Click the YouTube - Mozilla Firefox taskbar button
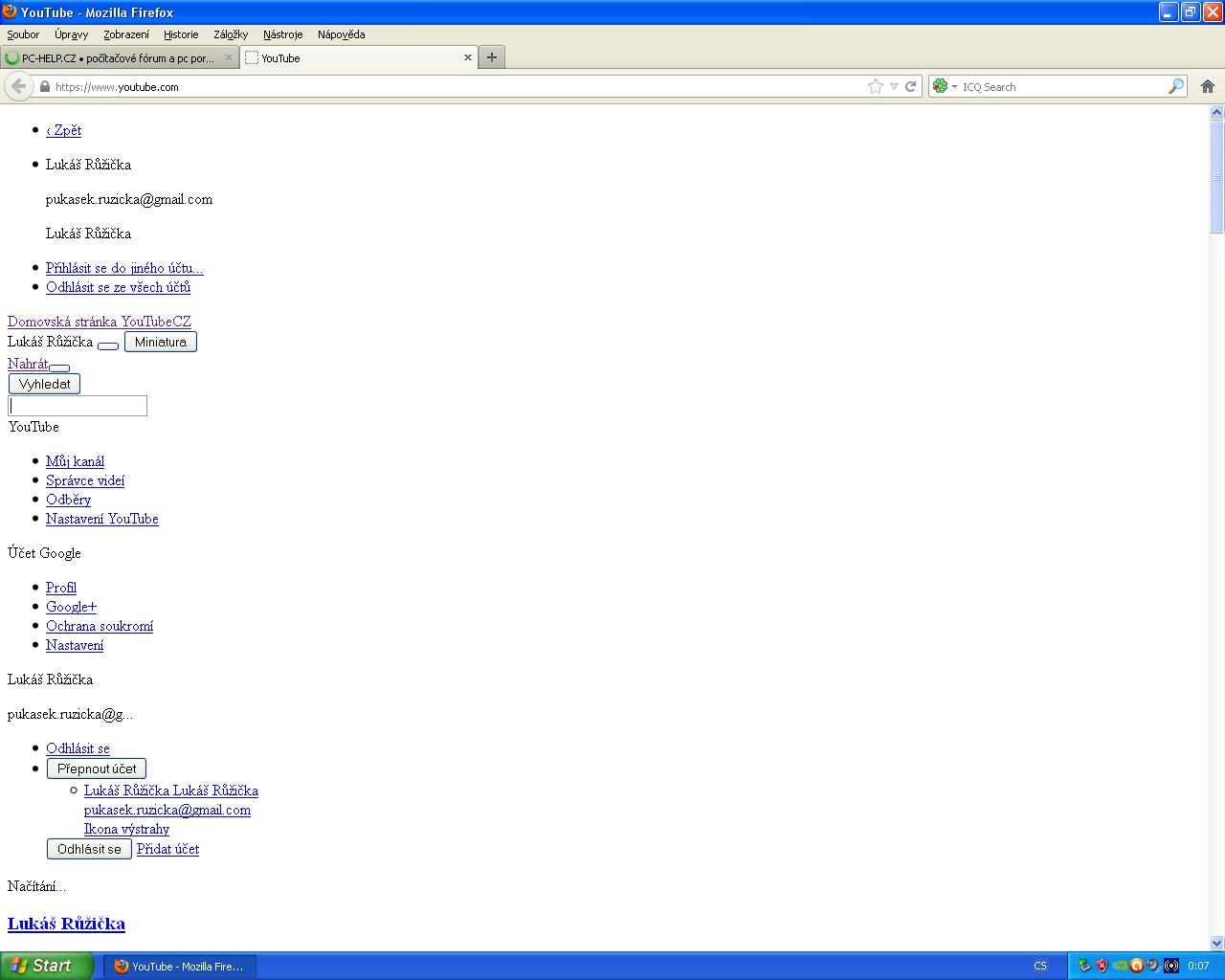Viewport: 1225px width, 980px height. (x=180, y=967)
